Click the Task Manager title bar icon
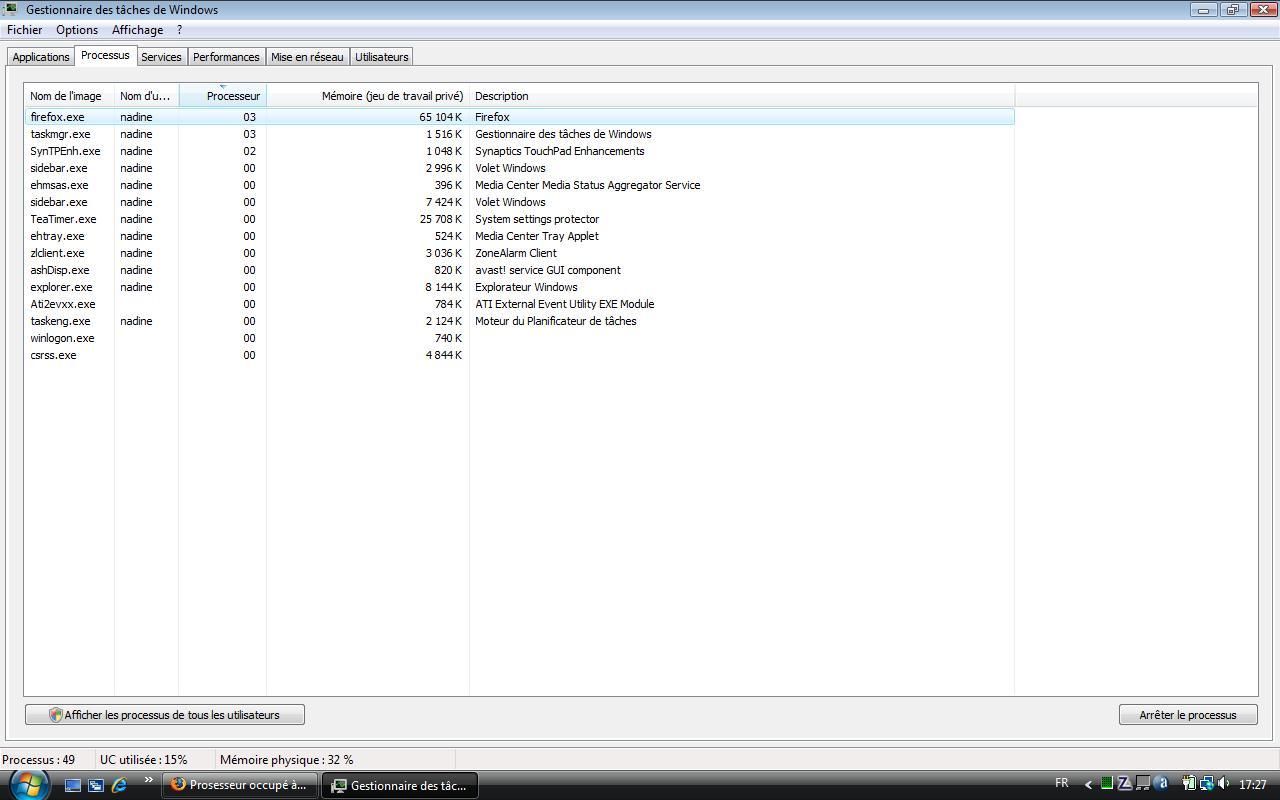 tap(11, 9)
